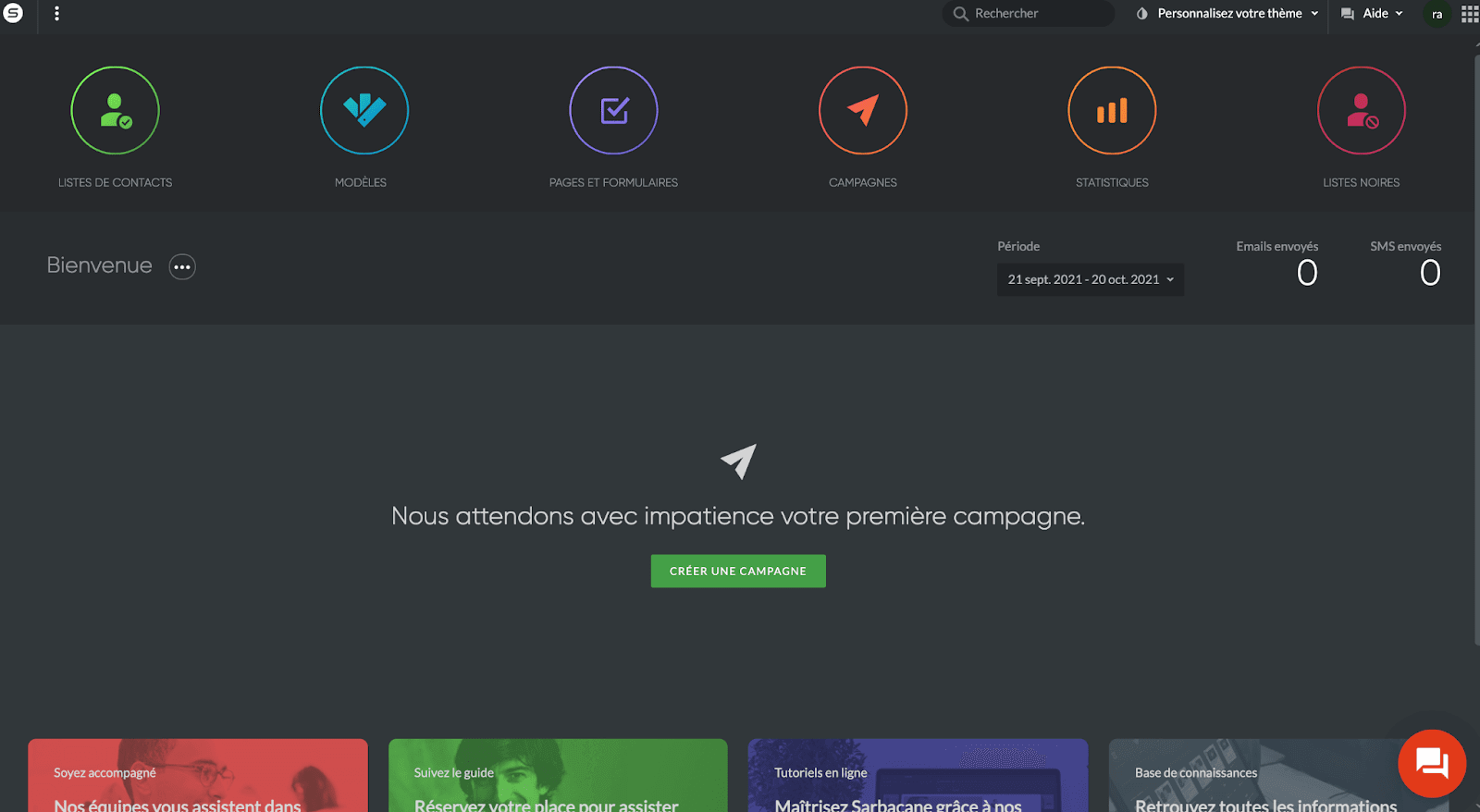Open Listes de contacts icon
This screenshot has height=812, width=1480.
pyautogui.click(x=115, y=111)
